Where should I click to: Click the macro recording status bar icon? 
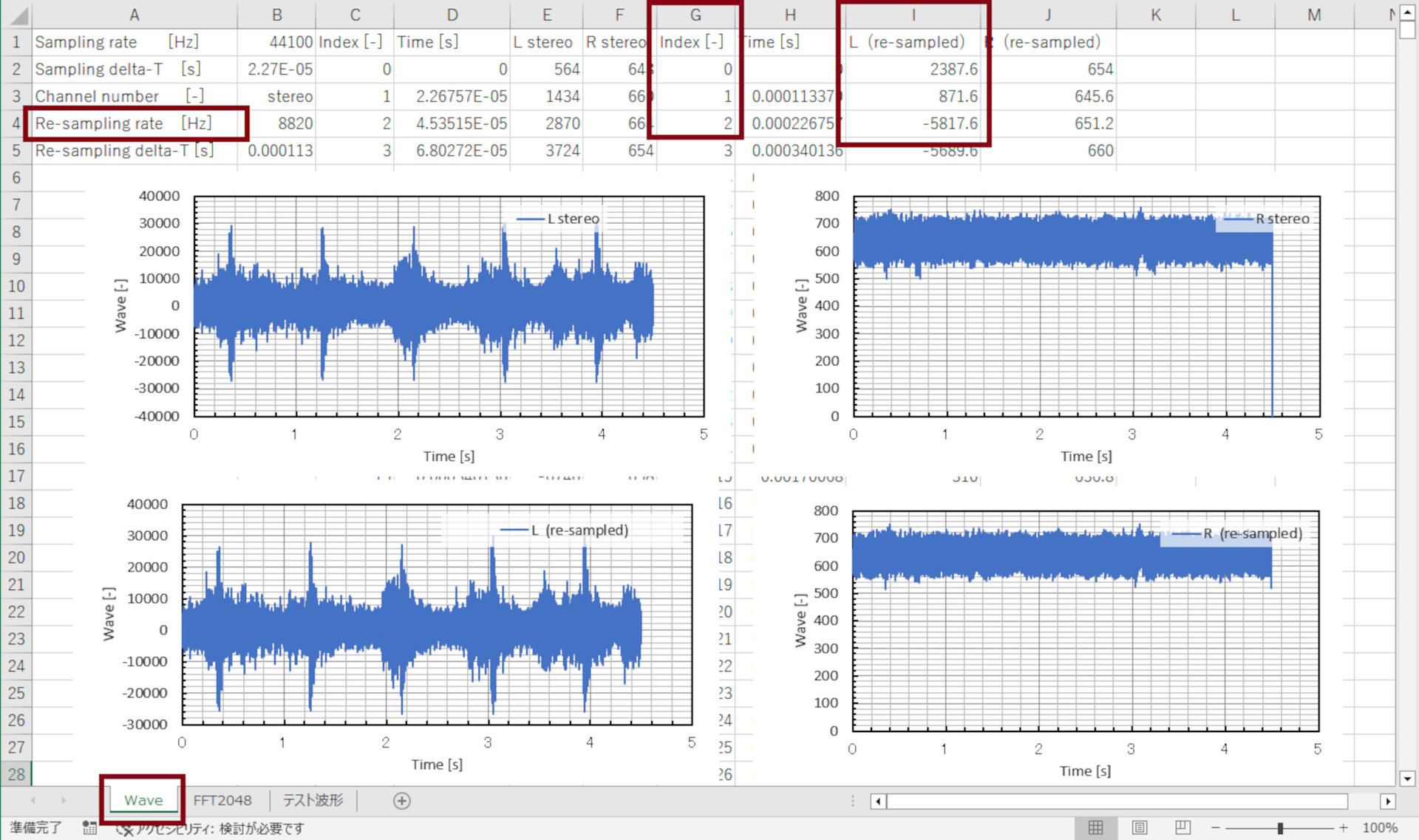coord(89,827)
